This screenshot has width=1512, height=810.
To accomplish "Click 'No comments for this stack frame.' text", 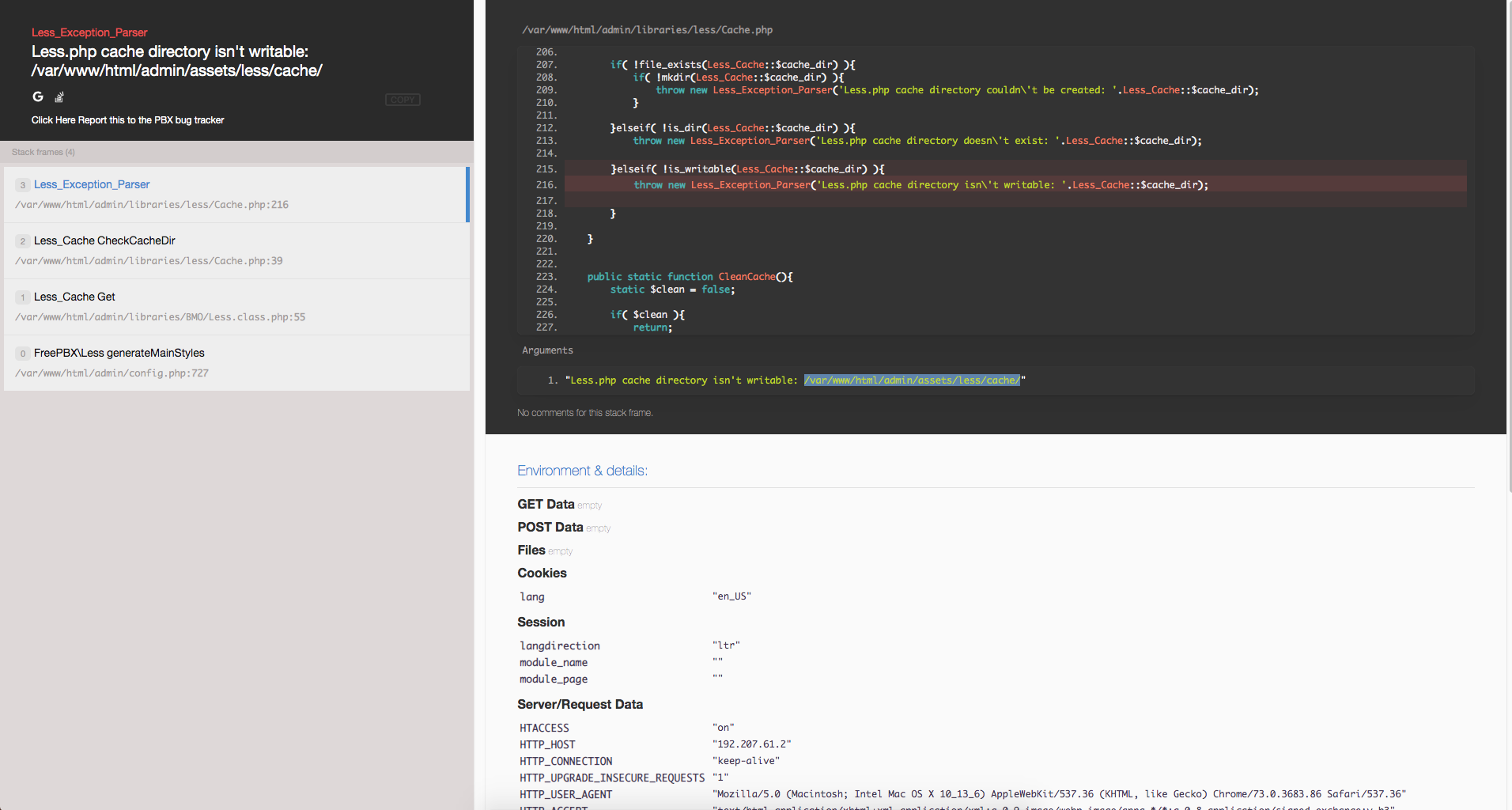I will pyautogui.click(x=585, y=413).
